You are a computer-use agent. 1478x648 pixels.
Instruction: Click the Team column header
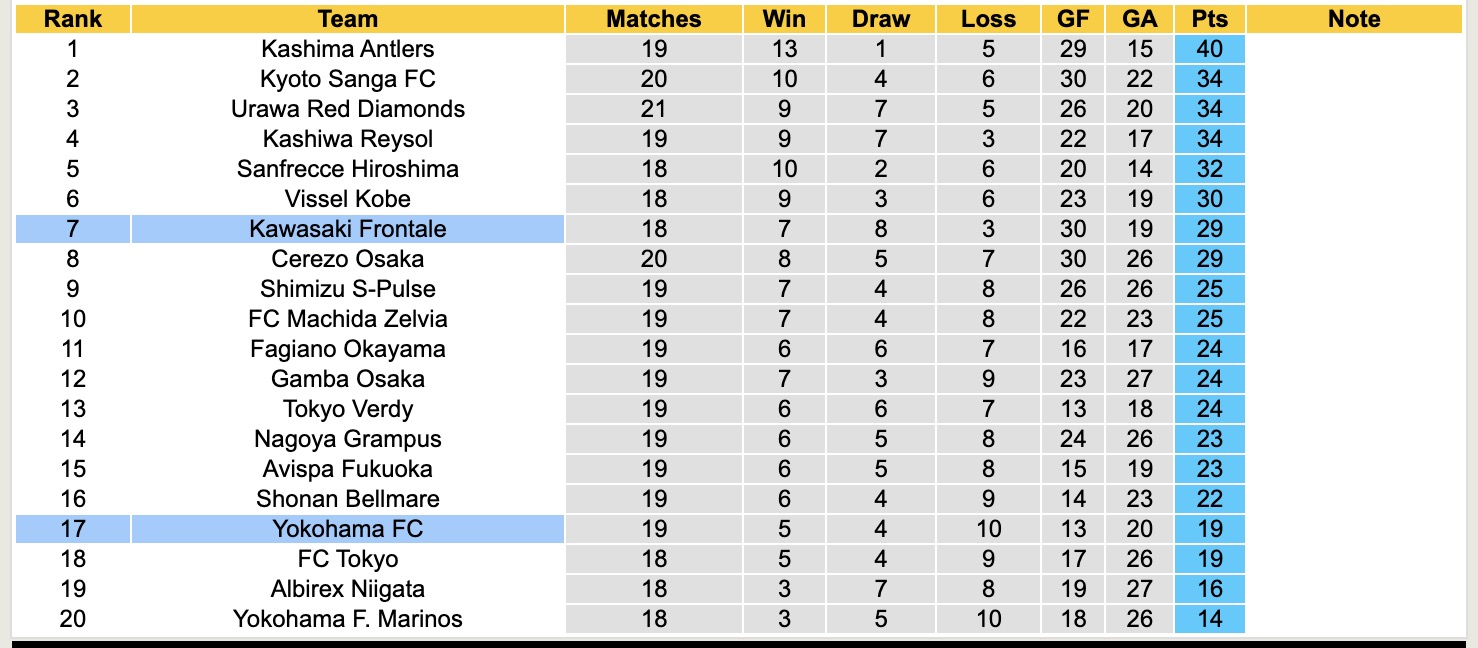[x=348, y=19]
